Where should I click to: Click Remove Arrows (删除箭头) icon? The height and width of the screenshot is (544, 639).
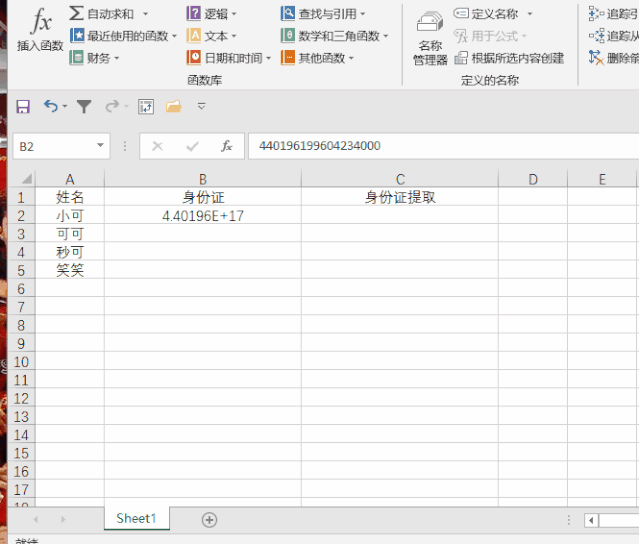point(595,58)
